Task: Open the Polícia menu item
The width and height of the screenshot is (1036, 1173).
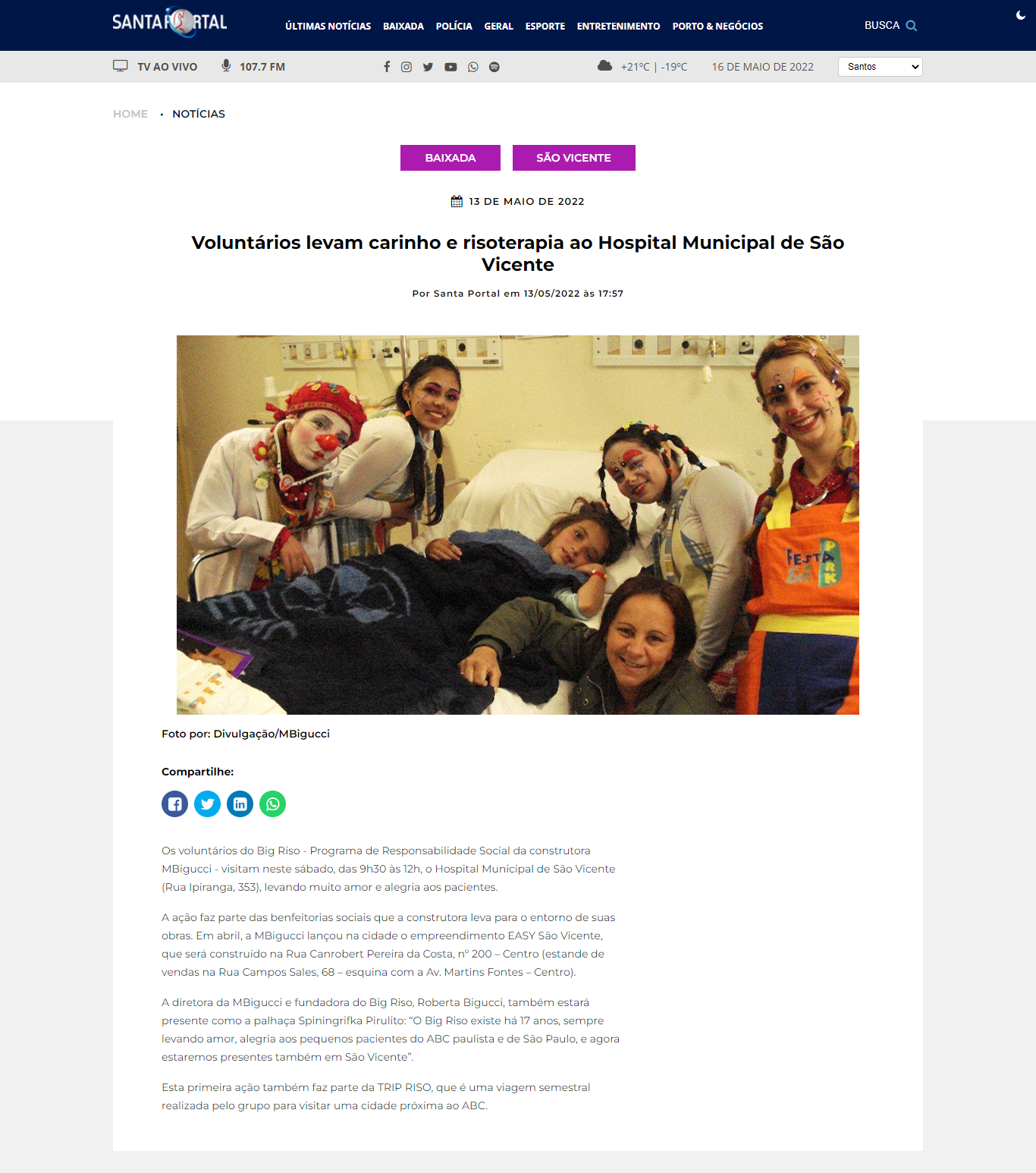Action: click(x=454, y=26)
